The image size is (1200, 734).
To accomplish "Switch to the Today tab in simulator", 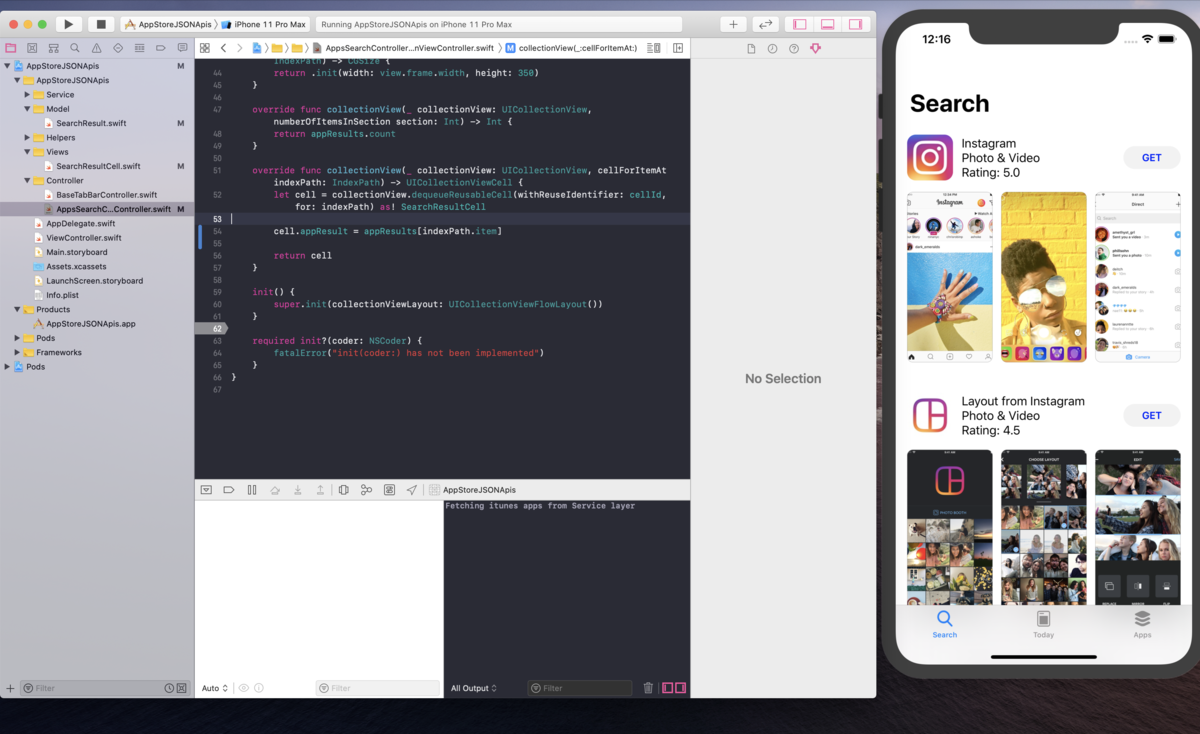I will pyautogui.click(x=1043, y=625).
